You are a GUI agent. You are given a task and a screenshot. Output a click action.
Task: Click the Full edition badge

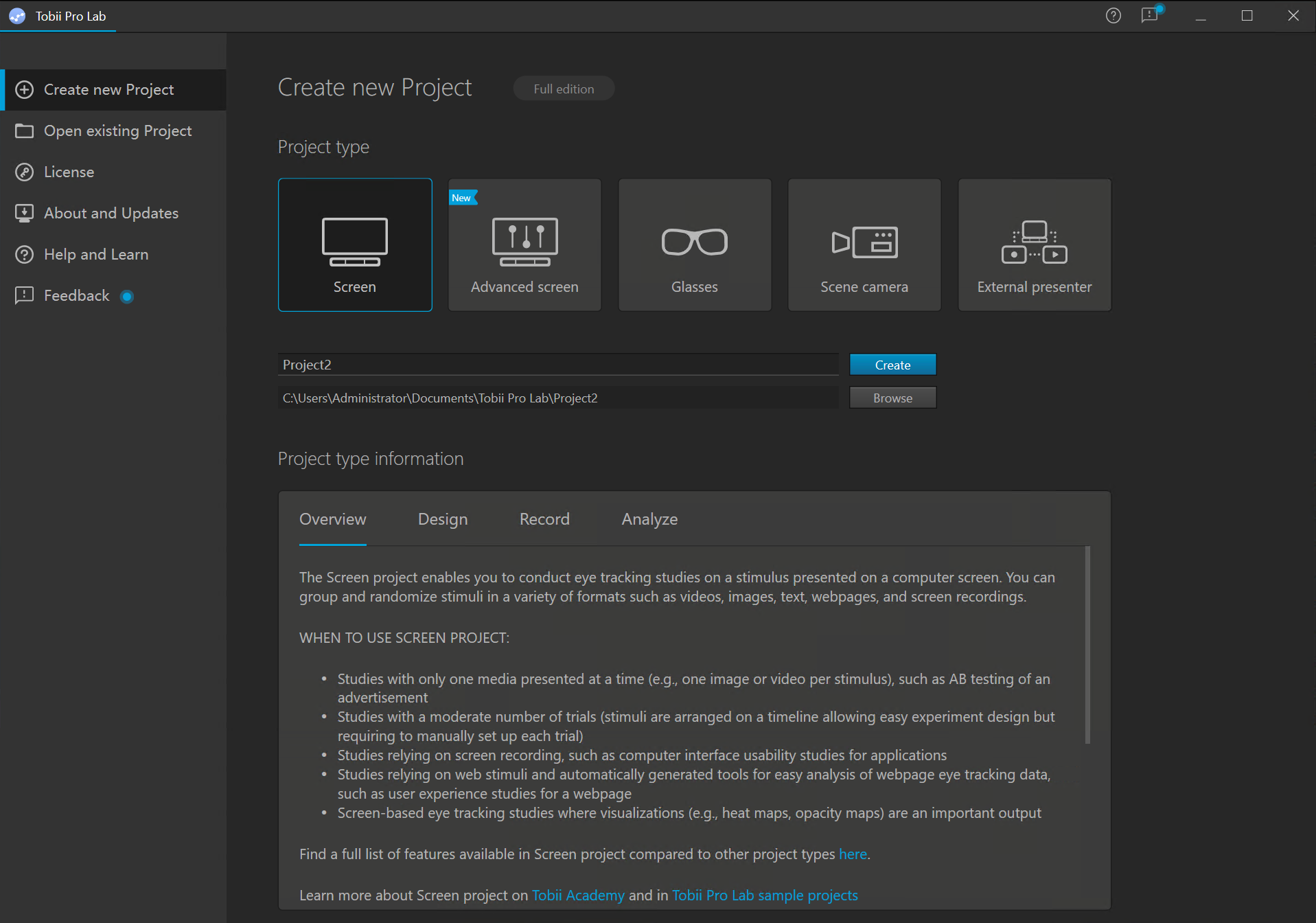click(564, 89)
